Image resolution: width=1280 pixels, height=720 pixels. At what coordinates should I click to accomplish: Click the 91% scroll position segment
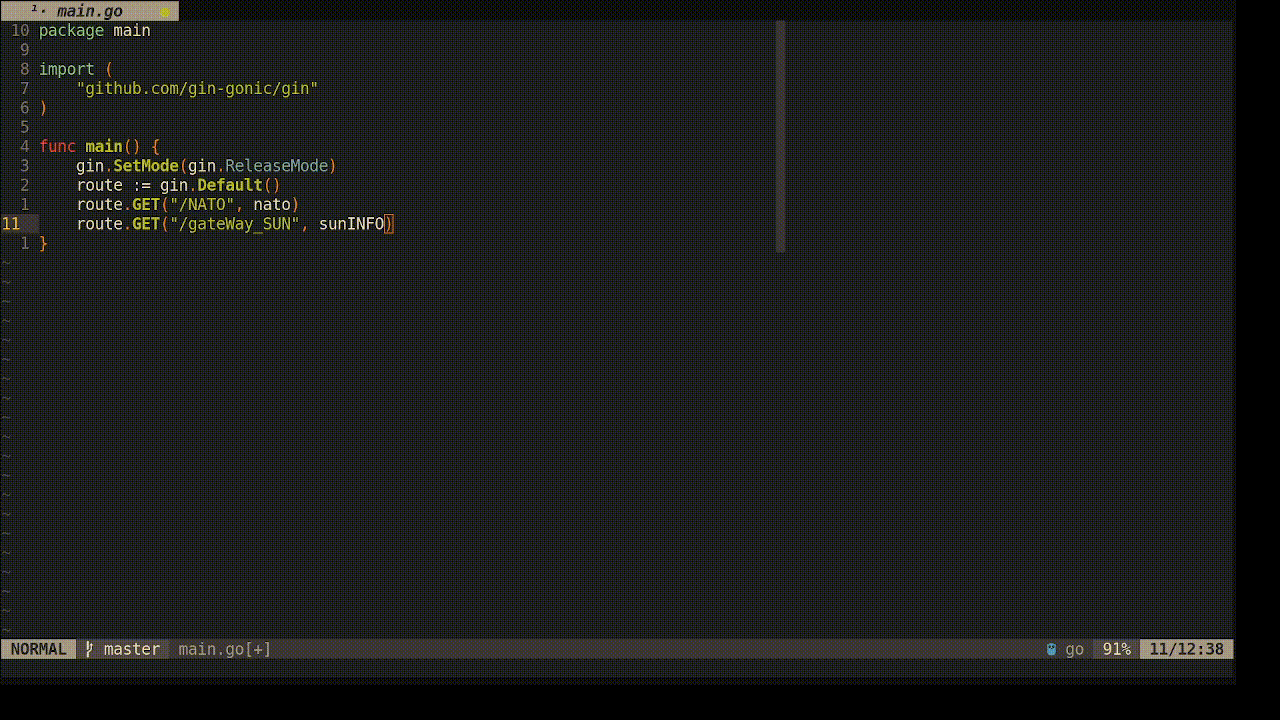click(1115, 649)
